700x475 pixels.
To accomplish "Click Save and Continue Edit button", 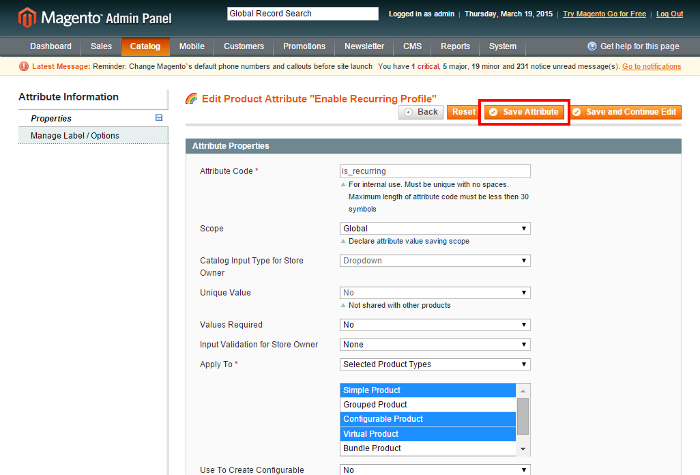I will (626, 112).
